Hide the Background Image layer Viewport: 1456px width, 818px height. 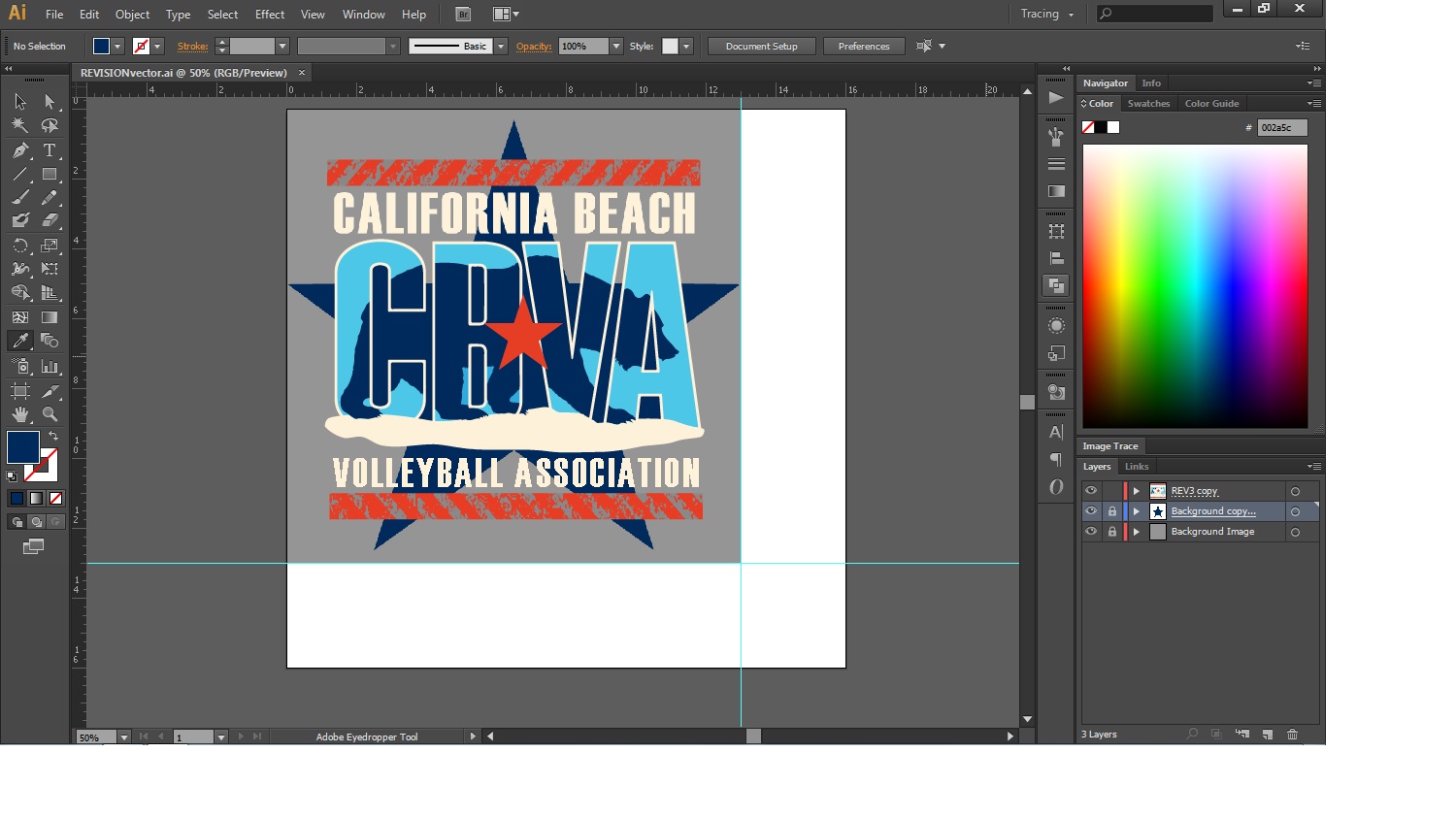(1091, 532)
